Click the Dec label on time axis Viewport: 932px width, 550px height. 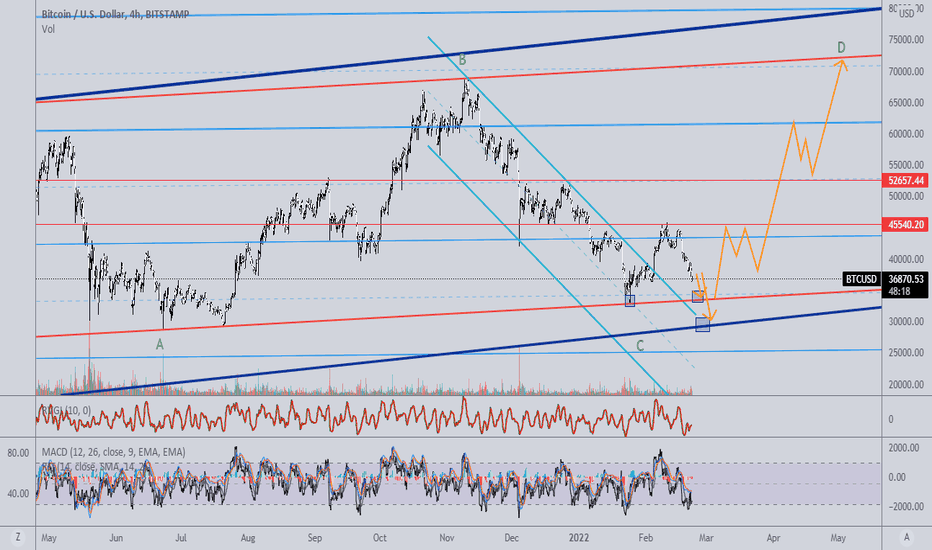pos(511,538)
